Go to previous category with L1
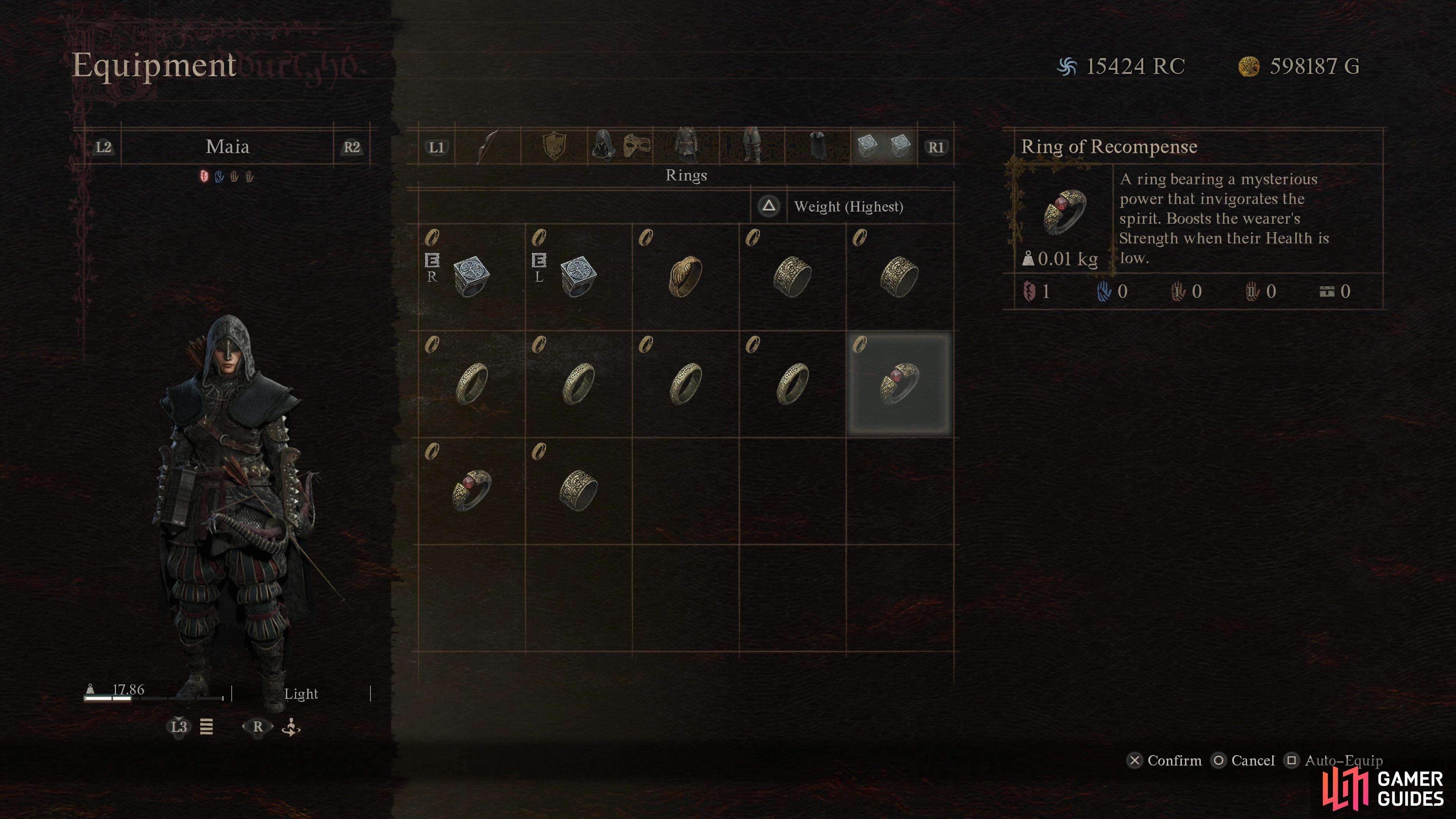Screen dimensions: 1456x819 [x=436, y=147]
